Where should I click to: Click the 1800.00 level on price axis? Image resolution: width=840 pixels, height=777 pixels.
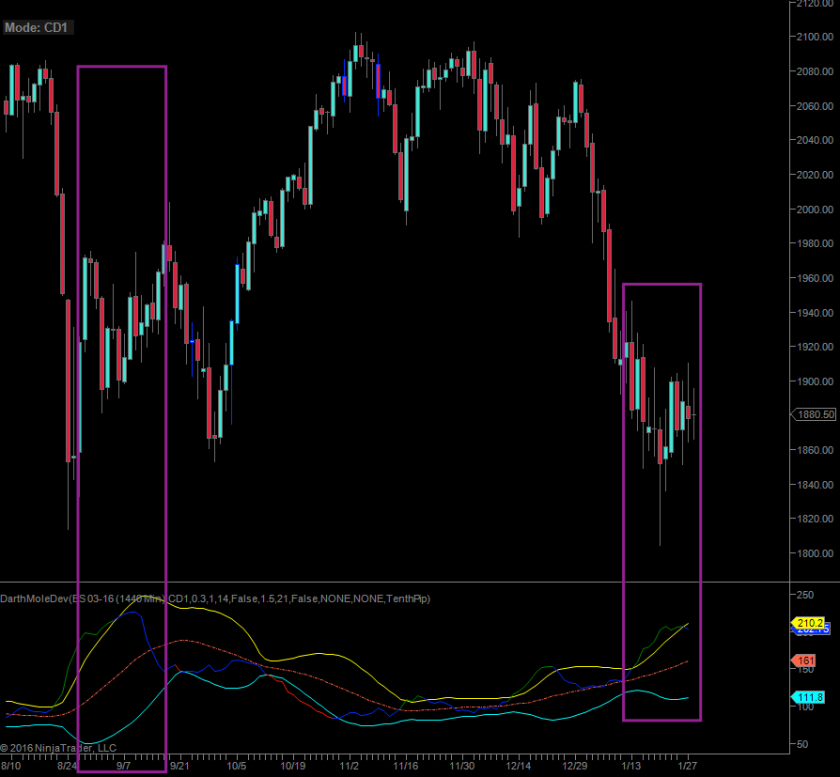click(x=811, y=553)
